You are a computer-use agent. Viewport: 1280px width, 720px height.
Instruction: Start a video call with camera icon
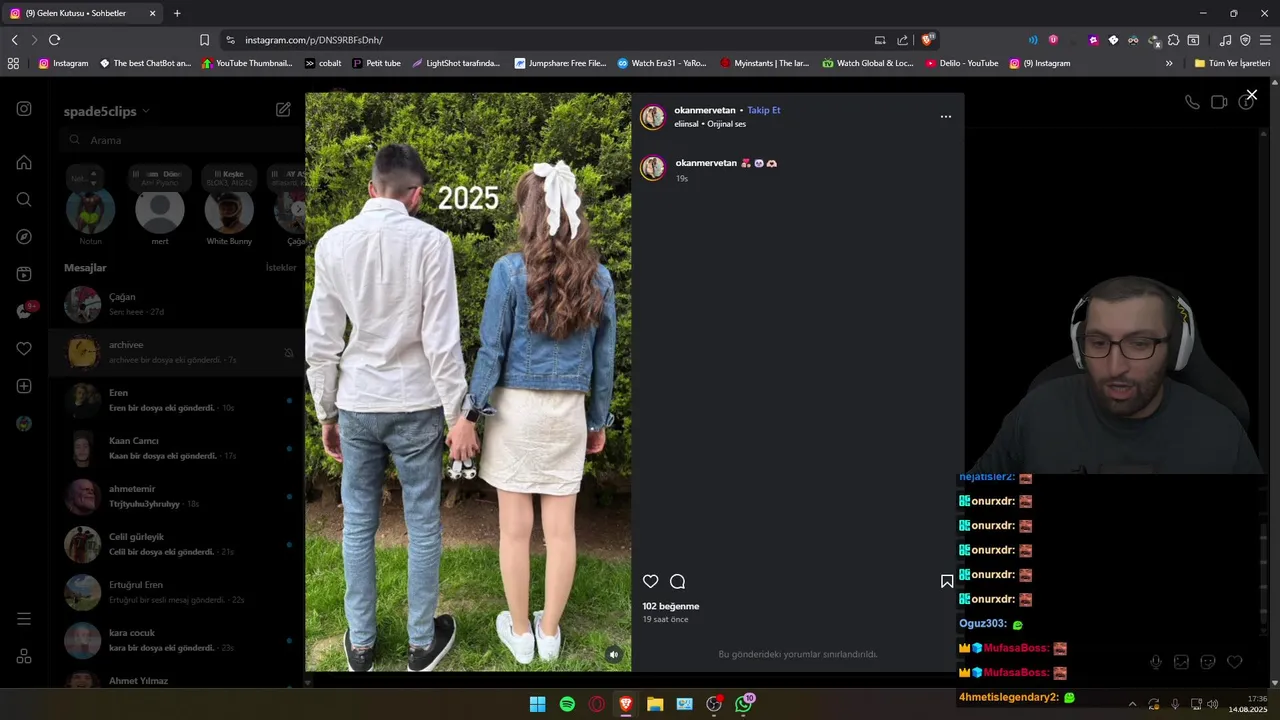point(1219,102)
